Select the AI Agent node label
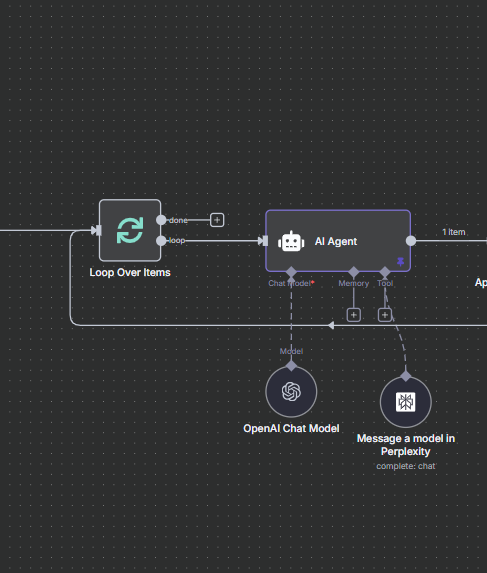This screenshot has height=573, width=487. (336, 242)
